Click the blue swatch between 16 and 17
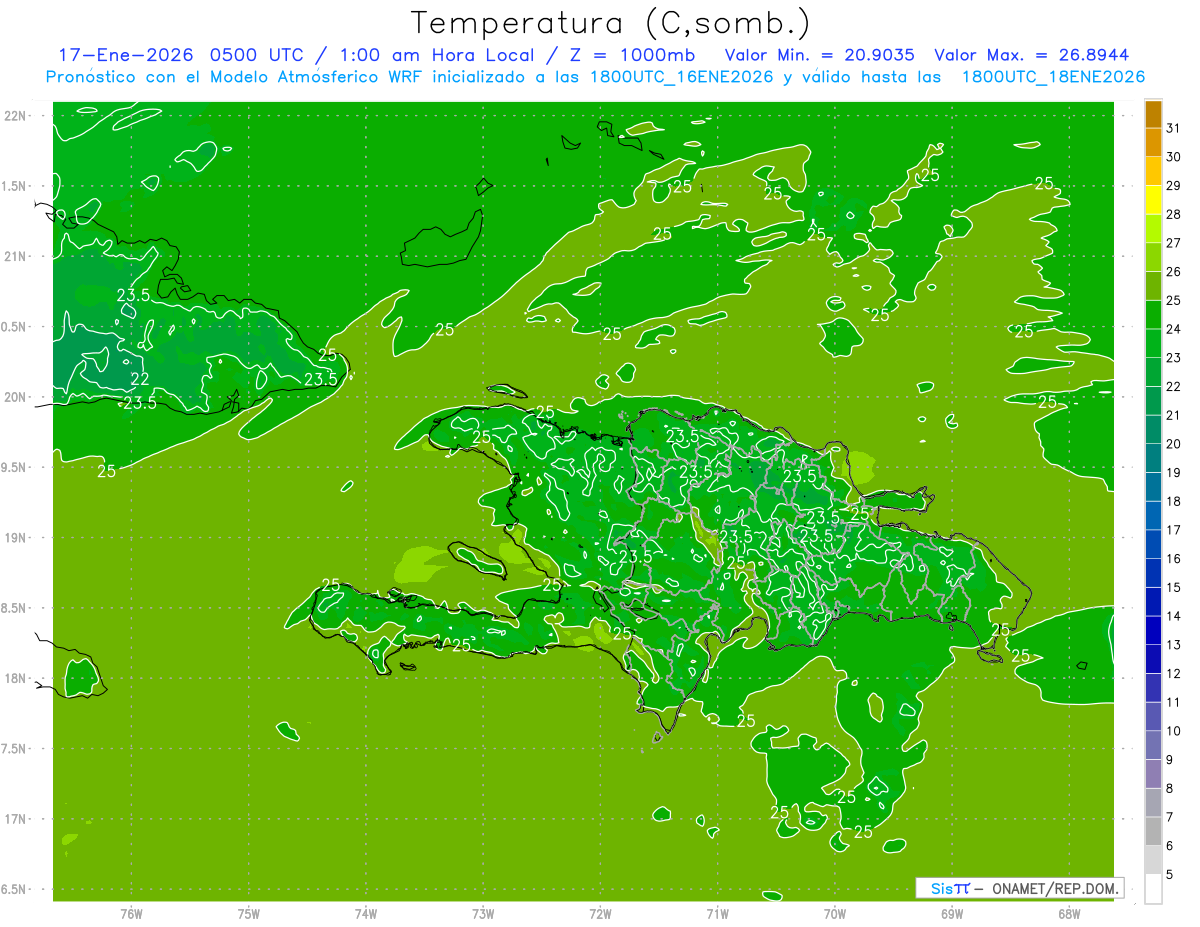 [x=1153, y=544]
